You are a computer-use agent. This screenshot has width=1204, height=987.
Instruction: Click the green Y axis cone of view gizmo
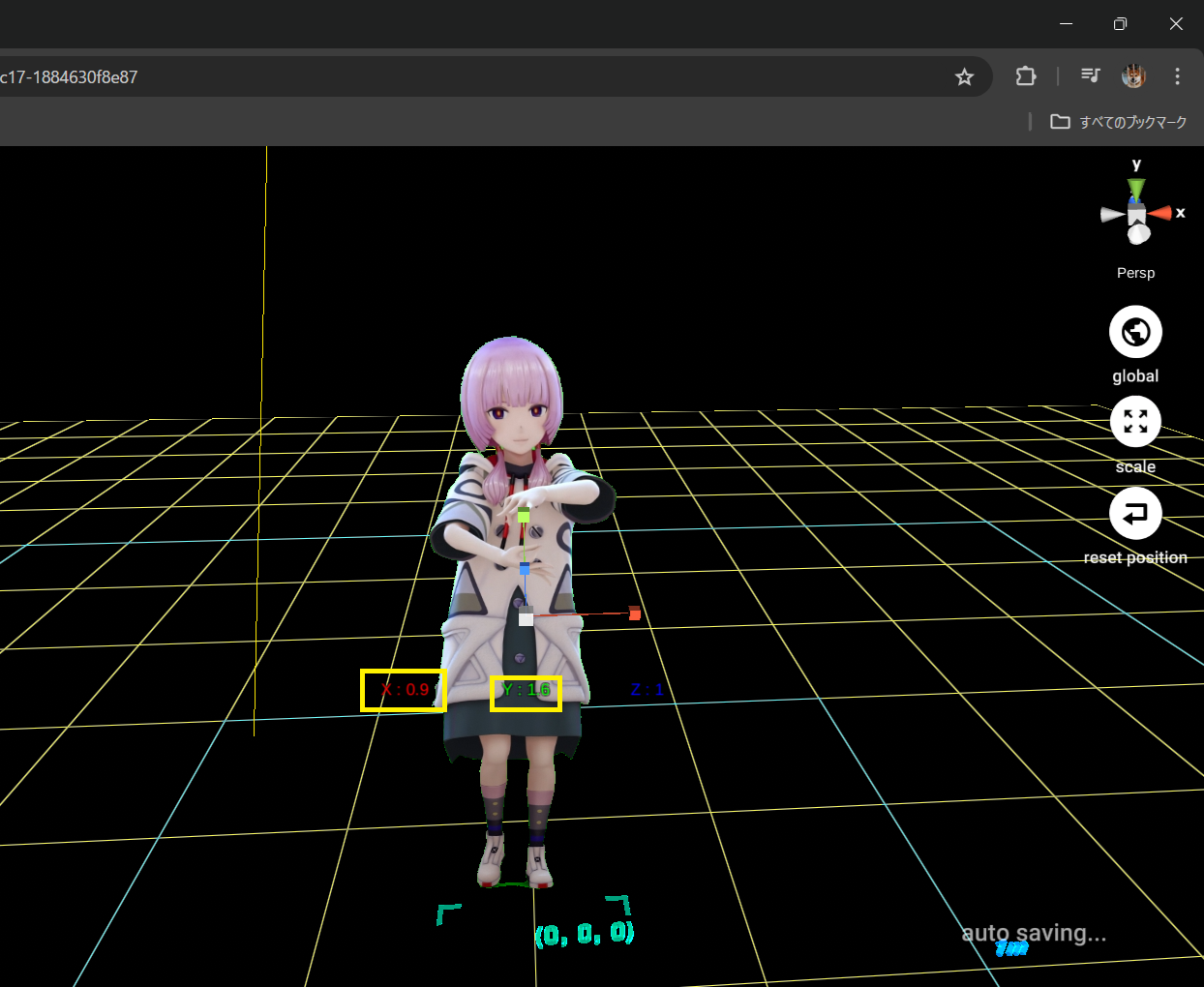(x=1136, y=189)
